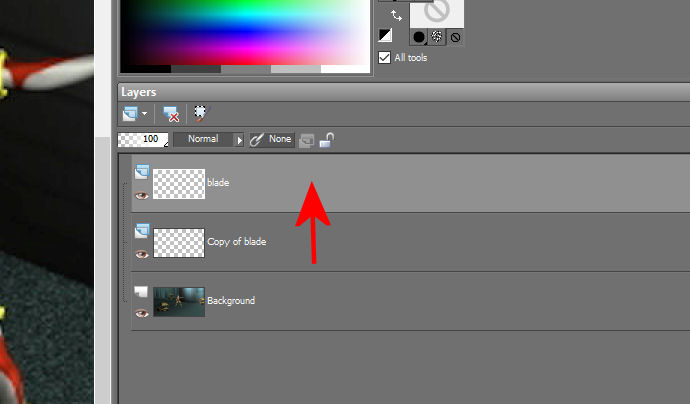
Task: Hide the Copy of blade layer
Action: pos(141,254)
